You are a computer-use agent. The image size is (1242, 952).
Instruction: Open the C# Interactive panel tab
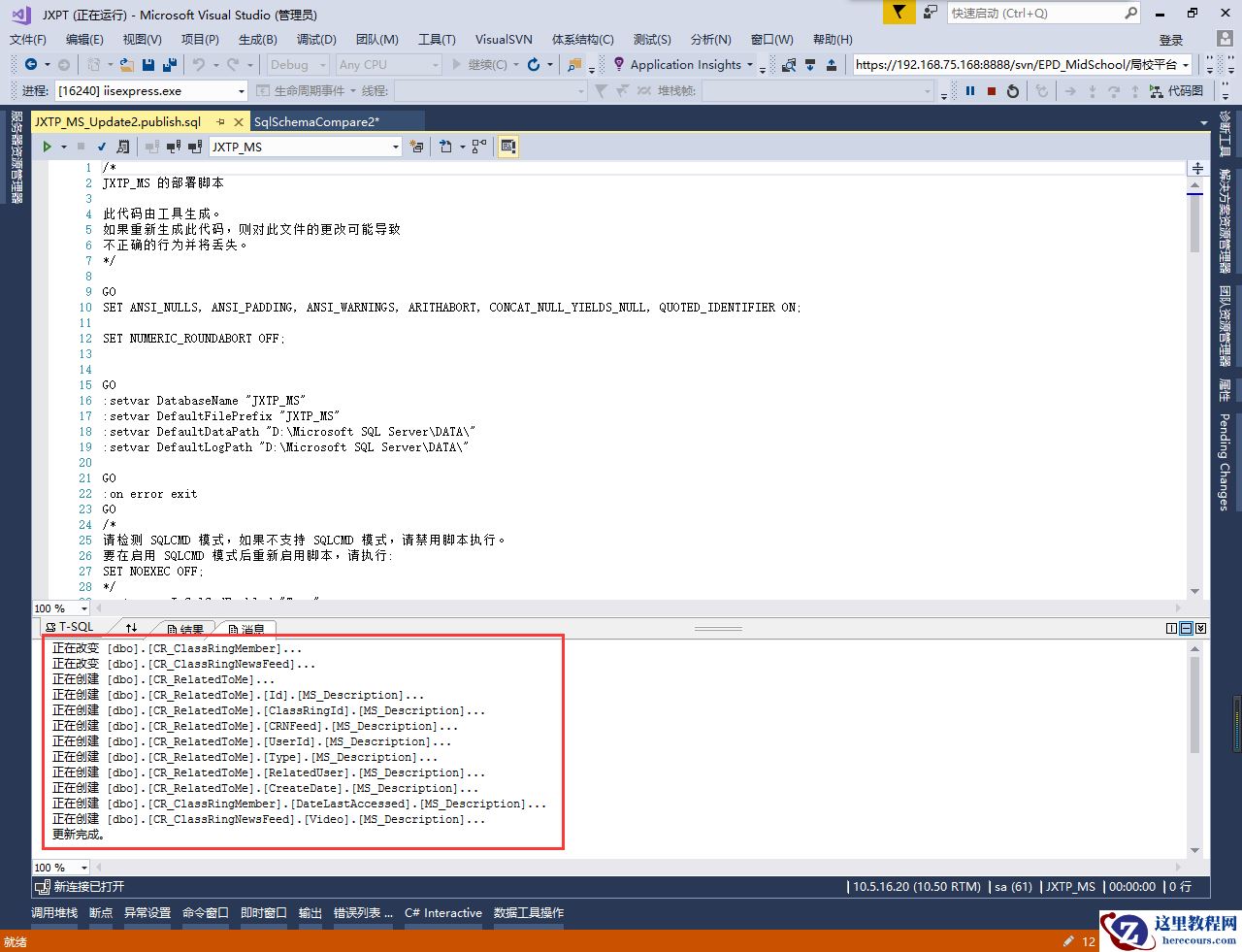443,913
